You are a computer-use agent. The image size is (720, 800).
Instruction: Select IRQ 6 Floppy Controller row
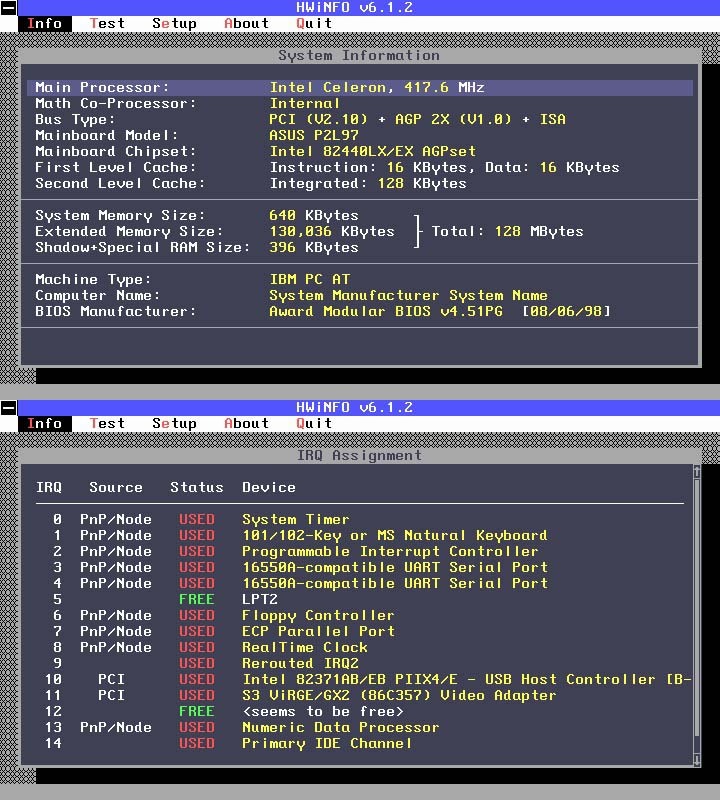(360, 615)
